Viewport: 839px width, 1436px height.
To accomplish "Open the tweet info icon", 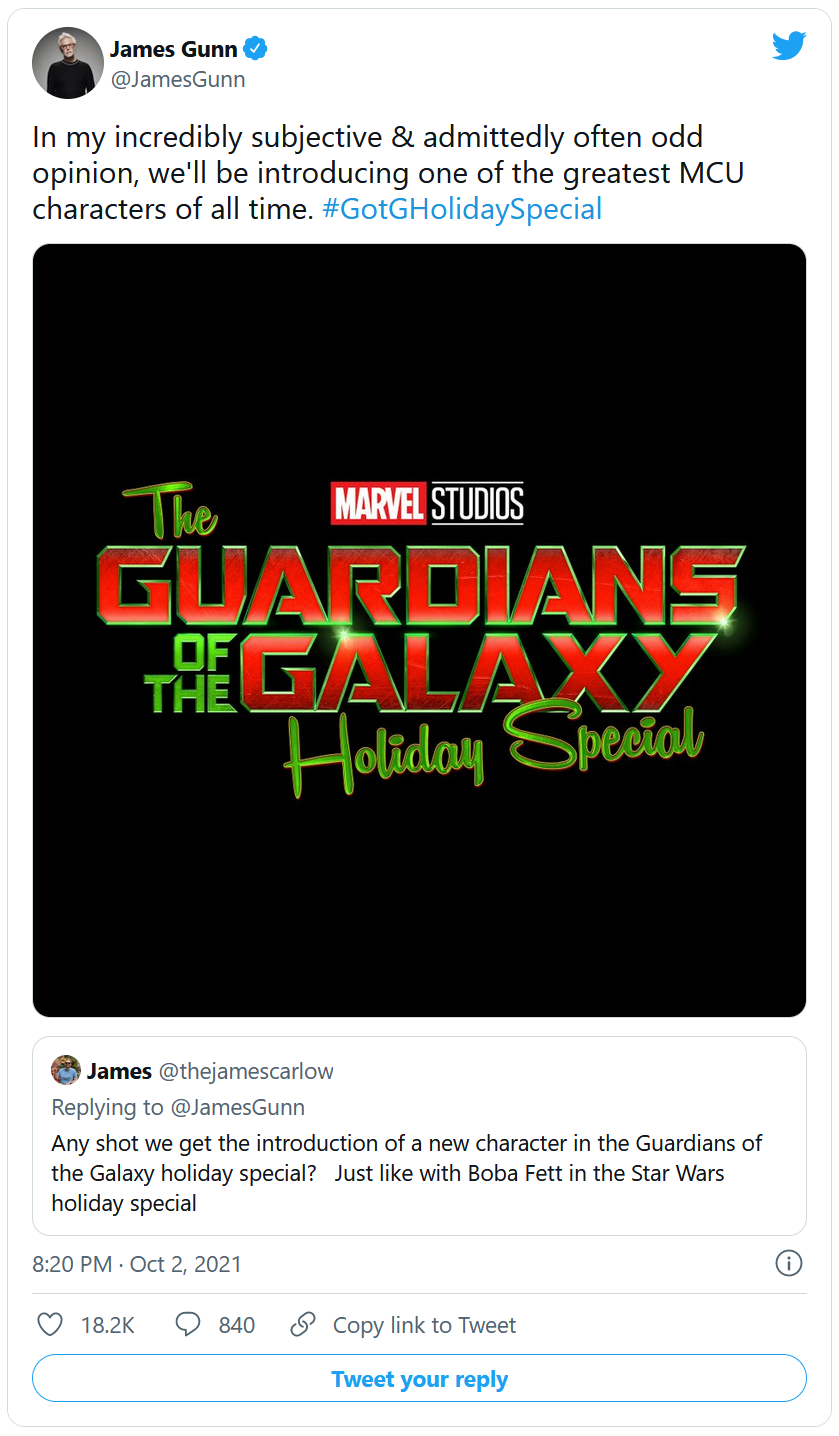I will (789, 1263).
